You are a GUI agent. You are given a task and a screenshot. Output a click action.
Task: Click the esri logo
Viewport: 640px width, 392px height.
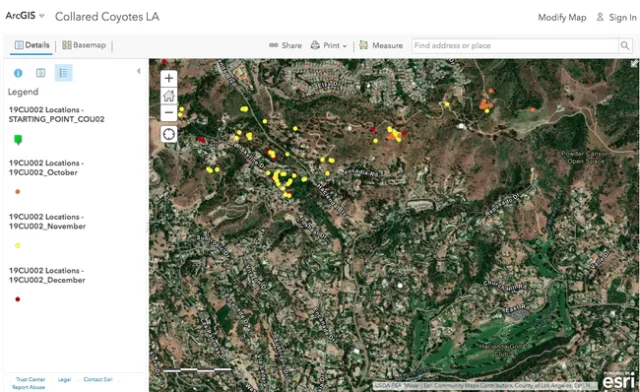click(618, 381)
